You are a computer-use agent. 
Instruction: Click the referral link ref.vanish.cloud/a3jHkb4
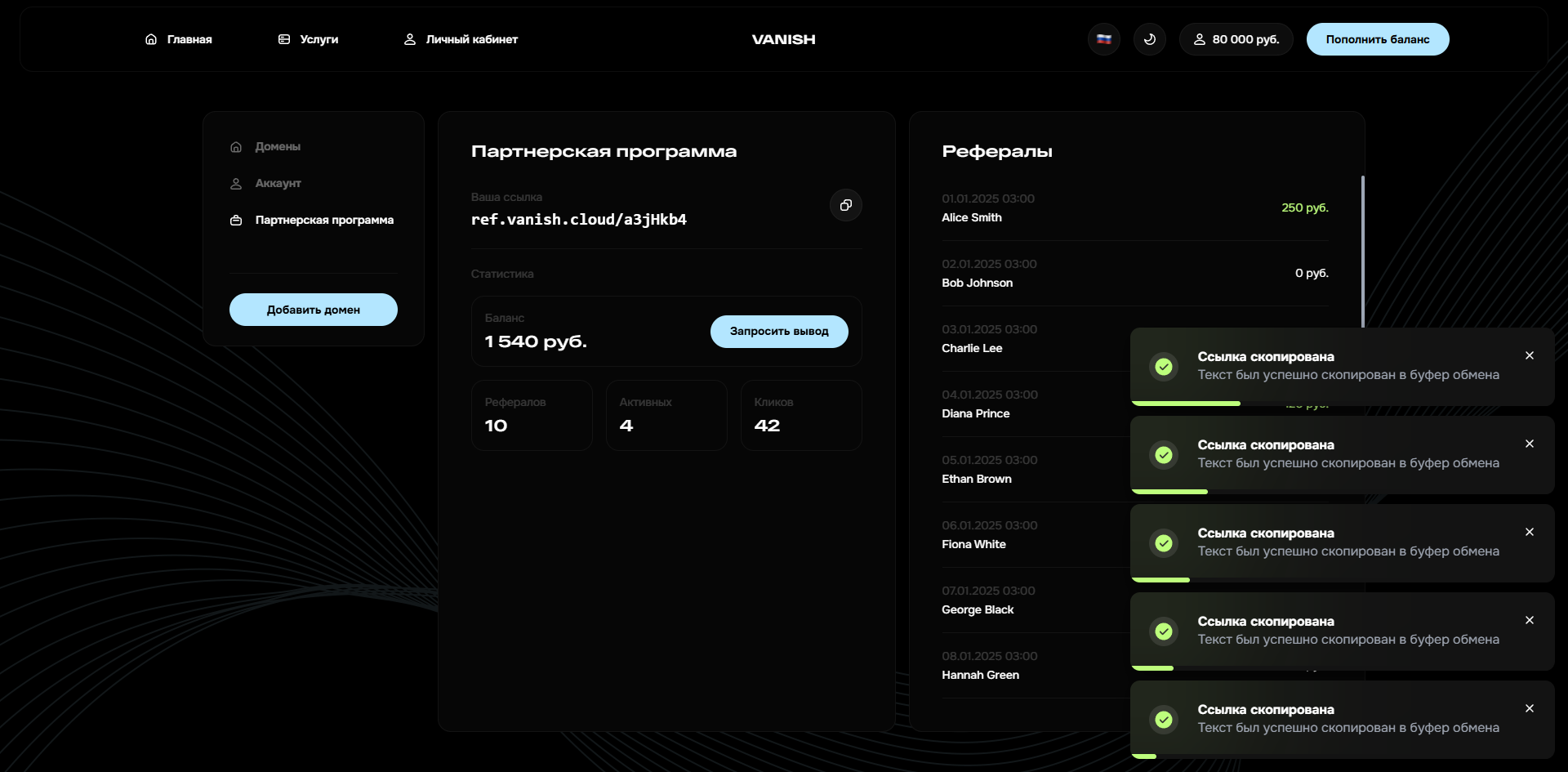point(578,219)
